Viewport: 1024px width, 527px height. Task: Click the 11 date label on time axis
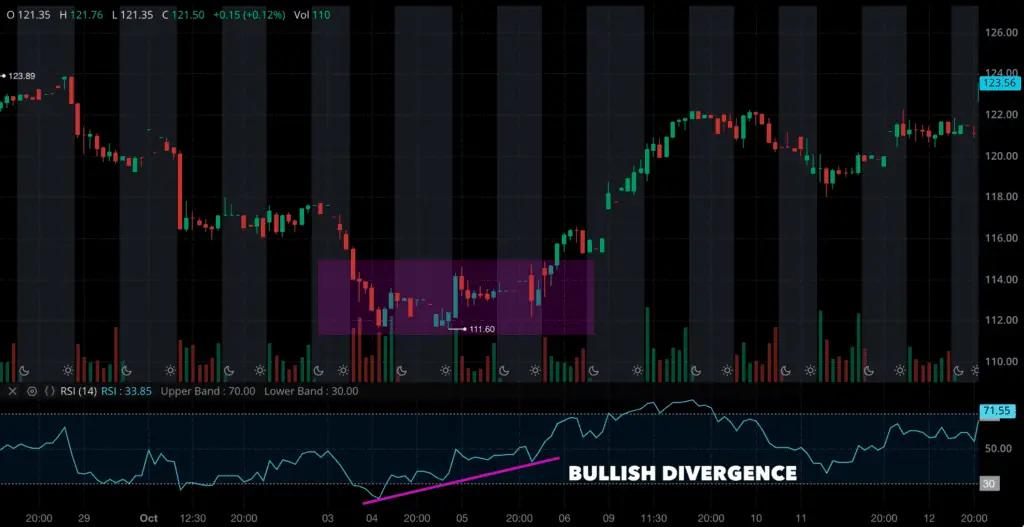[801, 518]
